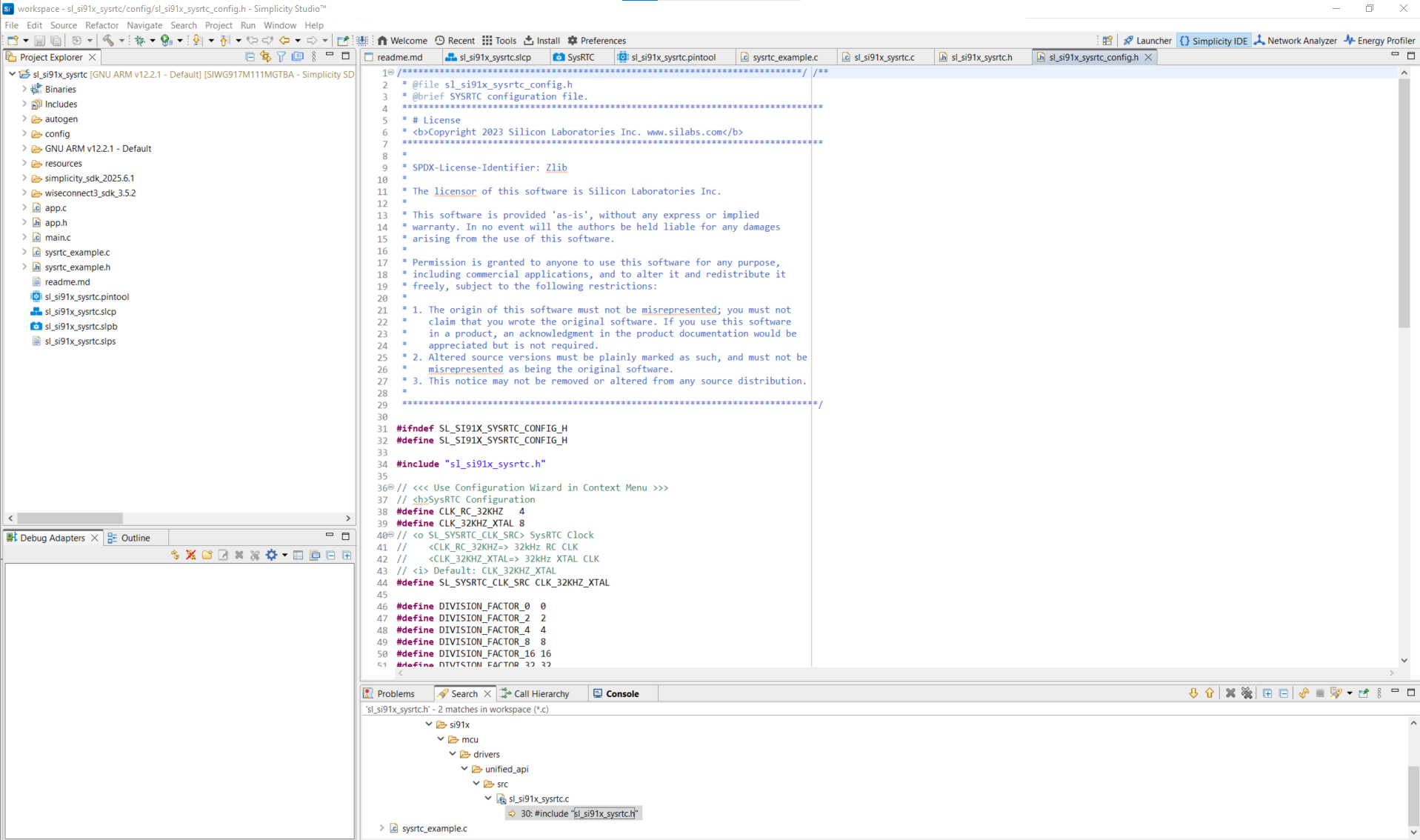Pin the Search view

point(1364,693)
